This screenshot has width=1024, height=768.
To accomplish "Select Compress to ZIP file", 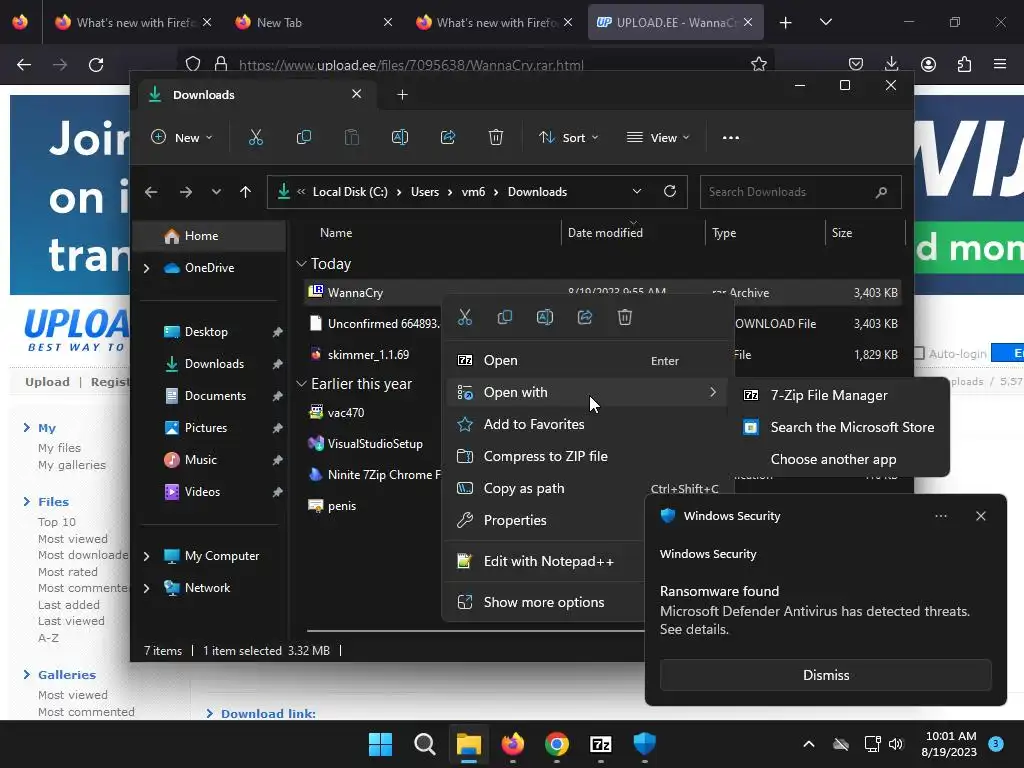I will click(586, 456).
